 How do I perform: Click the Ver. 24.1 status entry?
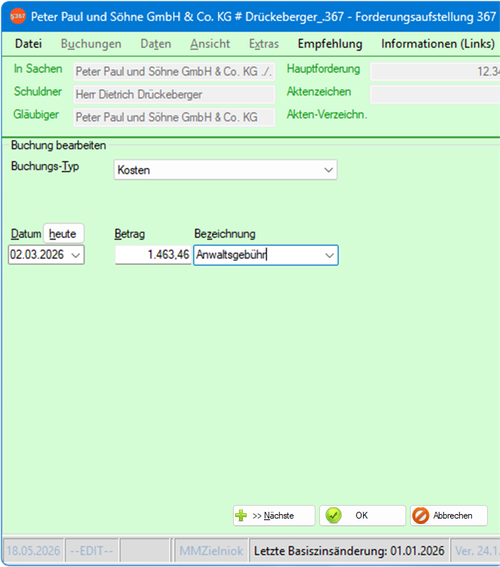click(476, 551)
